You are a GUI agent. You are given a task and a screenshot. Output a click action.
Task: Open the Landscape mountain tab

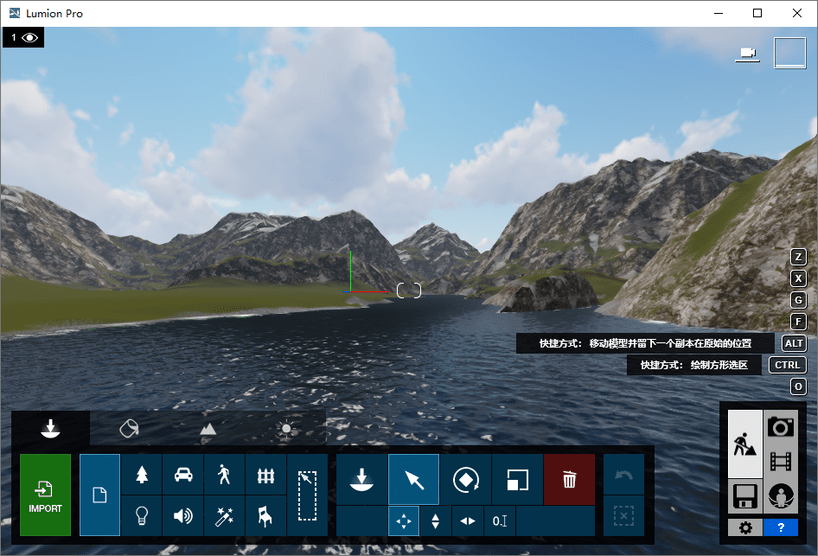(207, 428)
